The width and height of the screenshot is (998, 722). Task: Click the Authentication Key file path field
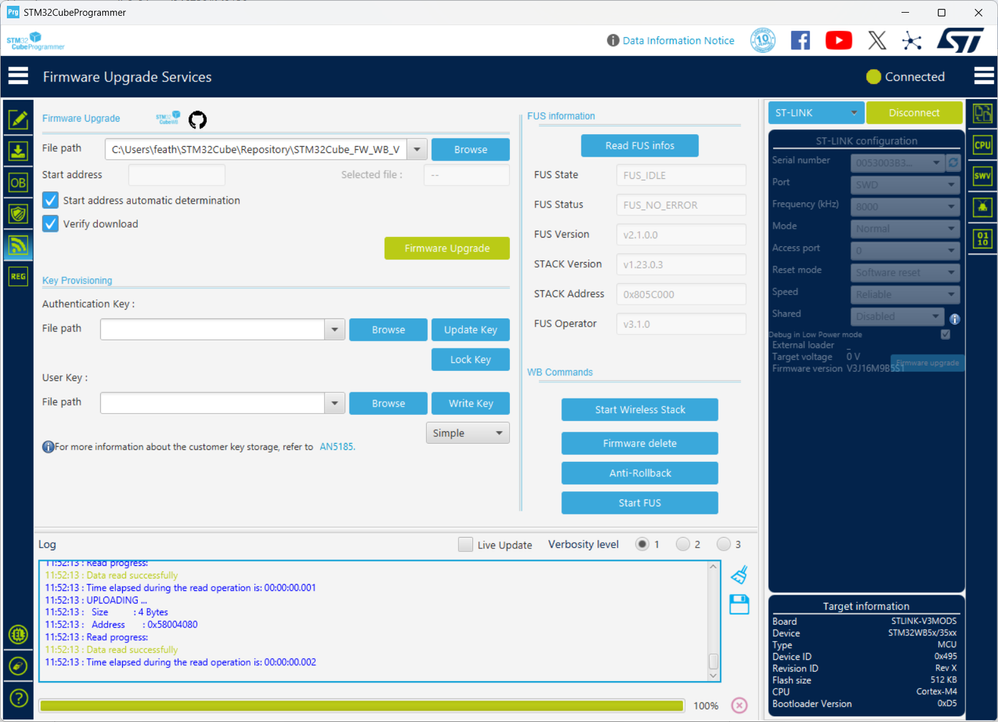(x=213, y=330)
